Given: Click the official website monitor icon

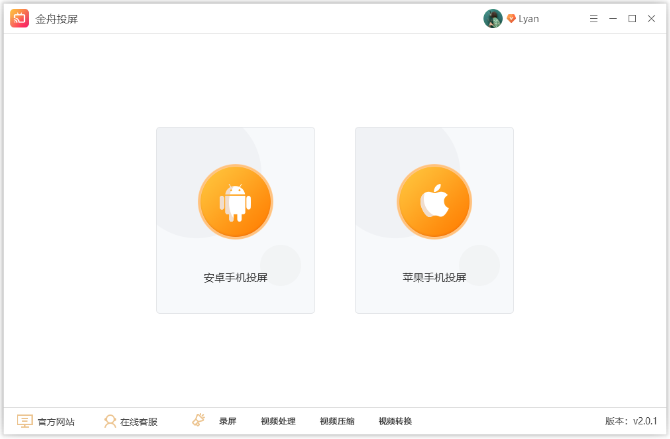Looking at the screenshot, I should click(25, 421).
